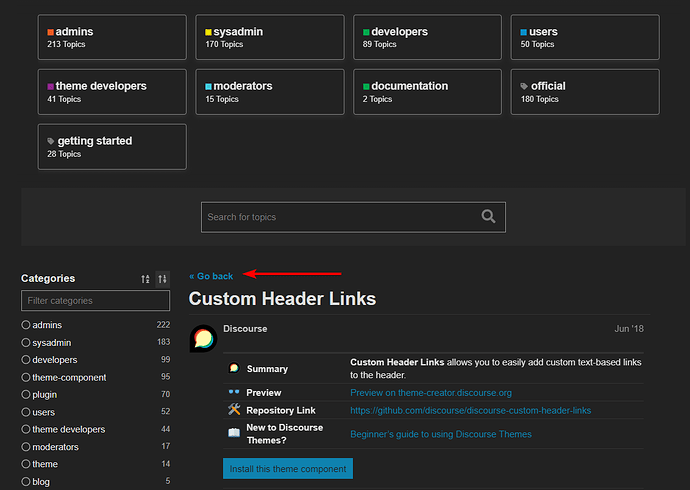Click the Custom Header Links title
The width and height of the screenshot is (690, 490).
coord(282,299)
